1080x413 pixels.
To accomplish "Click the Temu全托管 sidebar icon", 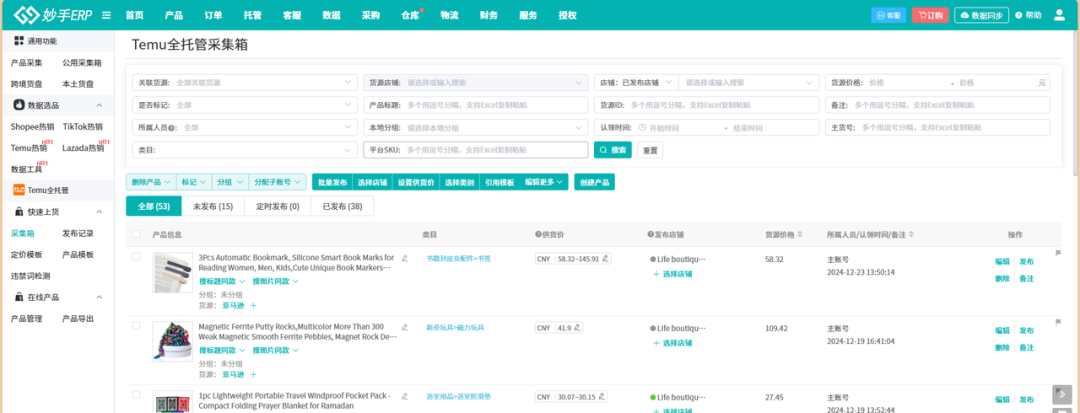I will tap(19, 190).
